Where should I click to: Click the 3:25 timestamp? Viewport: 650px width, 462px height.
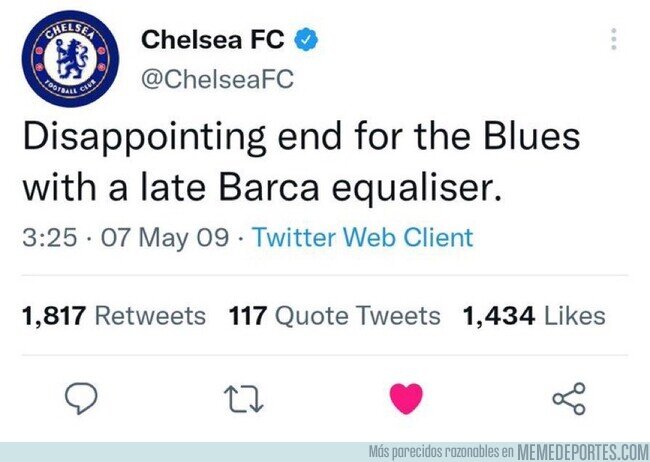(x=50, y=238)
